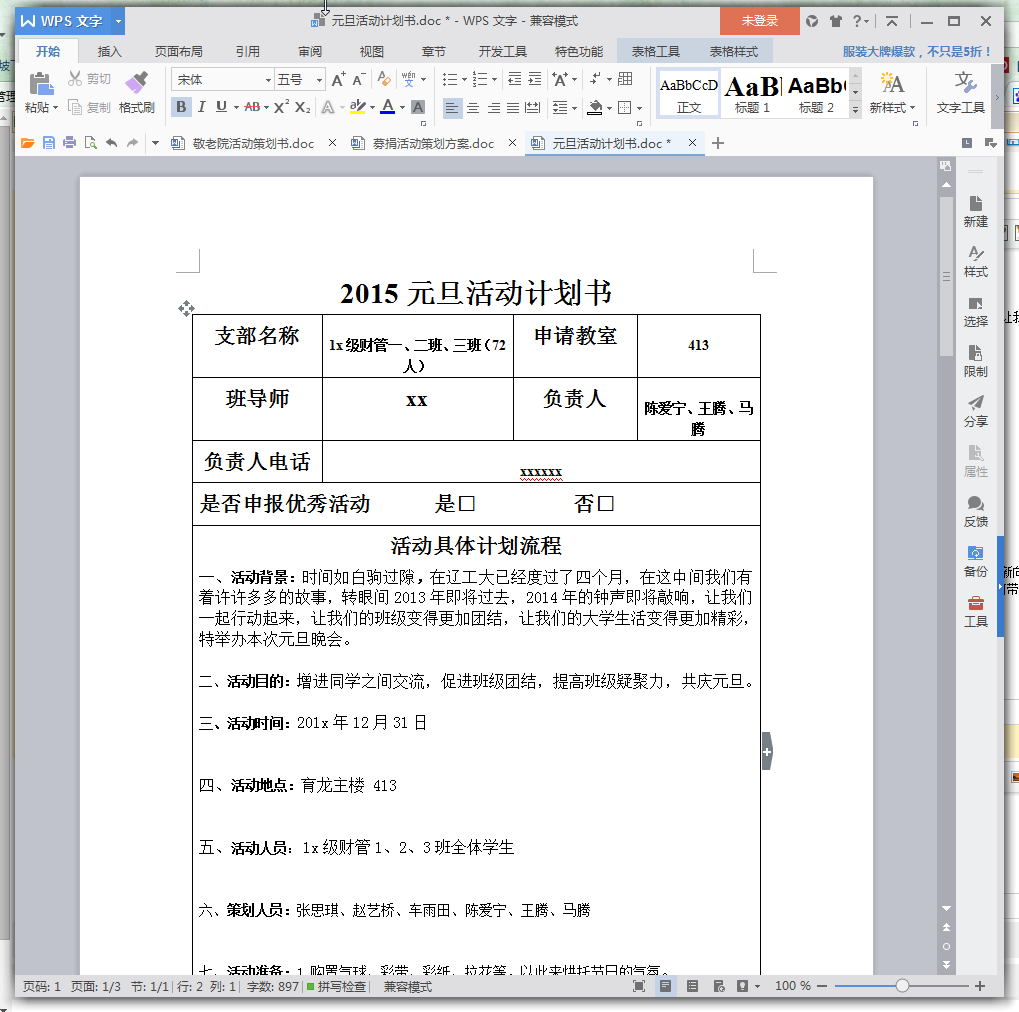
Task: Click the 未登录 login button
Action: 758,20
